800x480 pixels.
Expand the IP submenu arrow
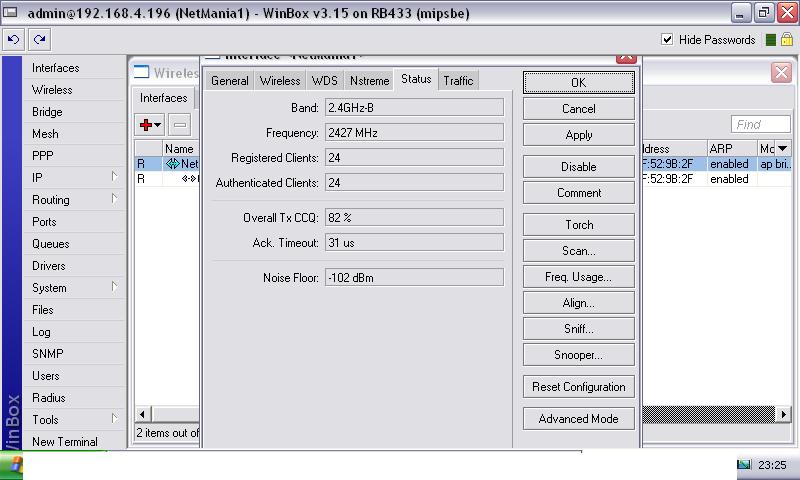click(114, 177)
